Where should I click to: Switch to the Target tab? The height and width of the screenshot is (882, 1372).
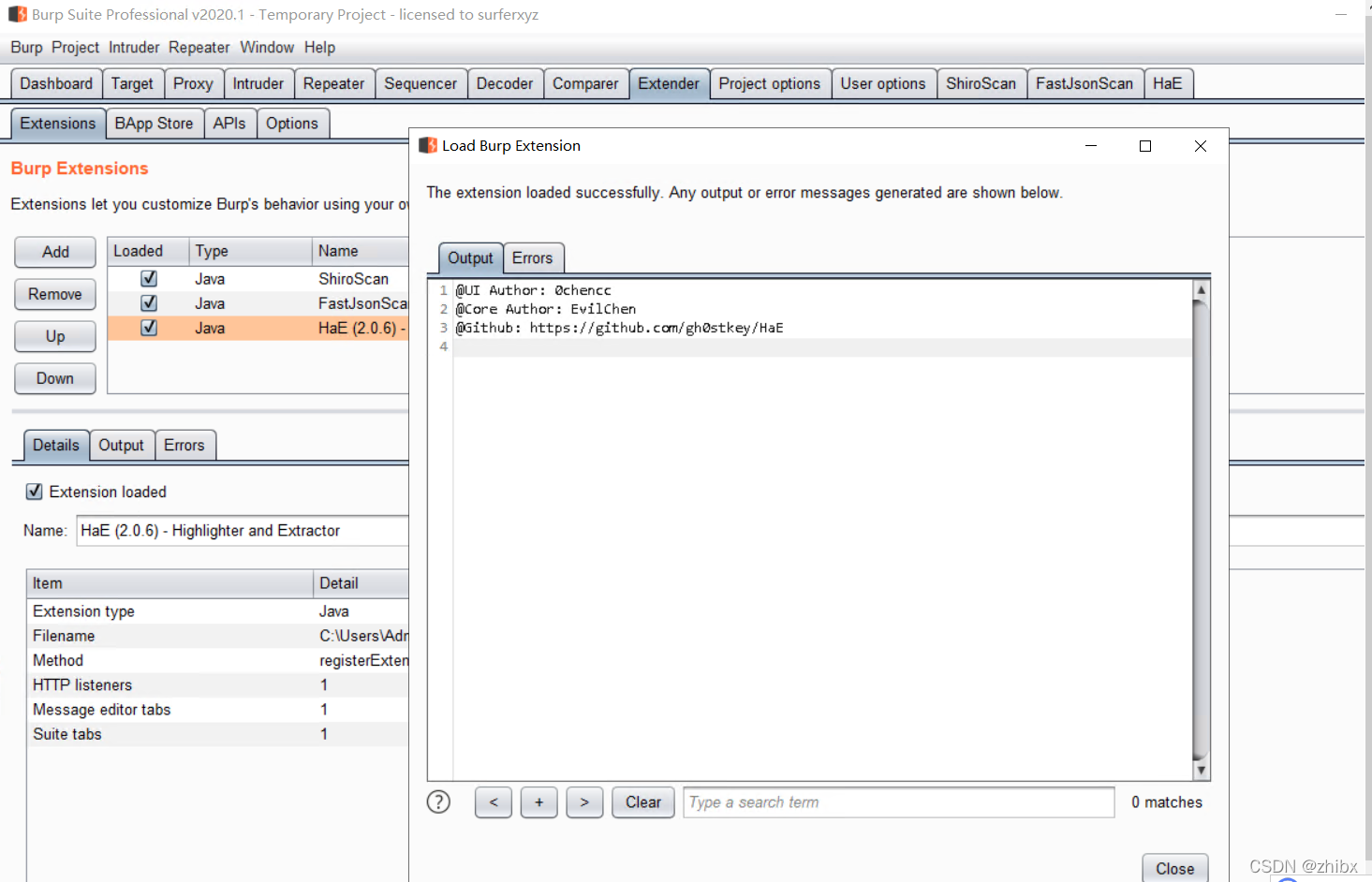[x=132, y=83]
